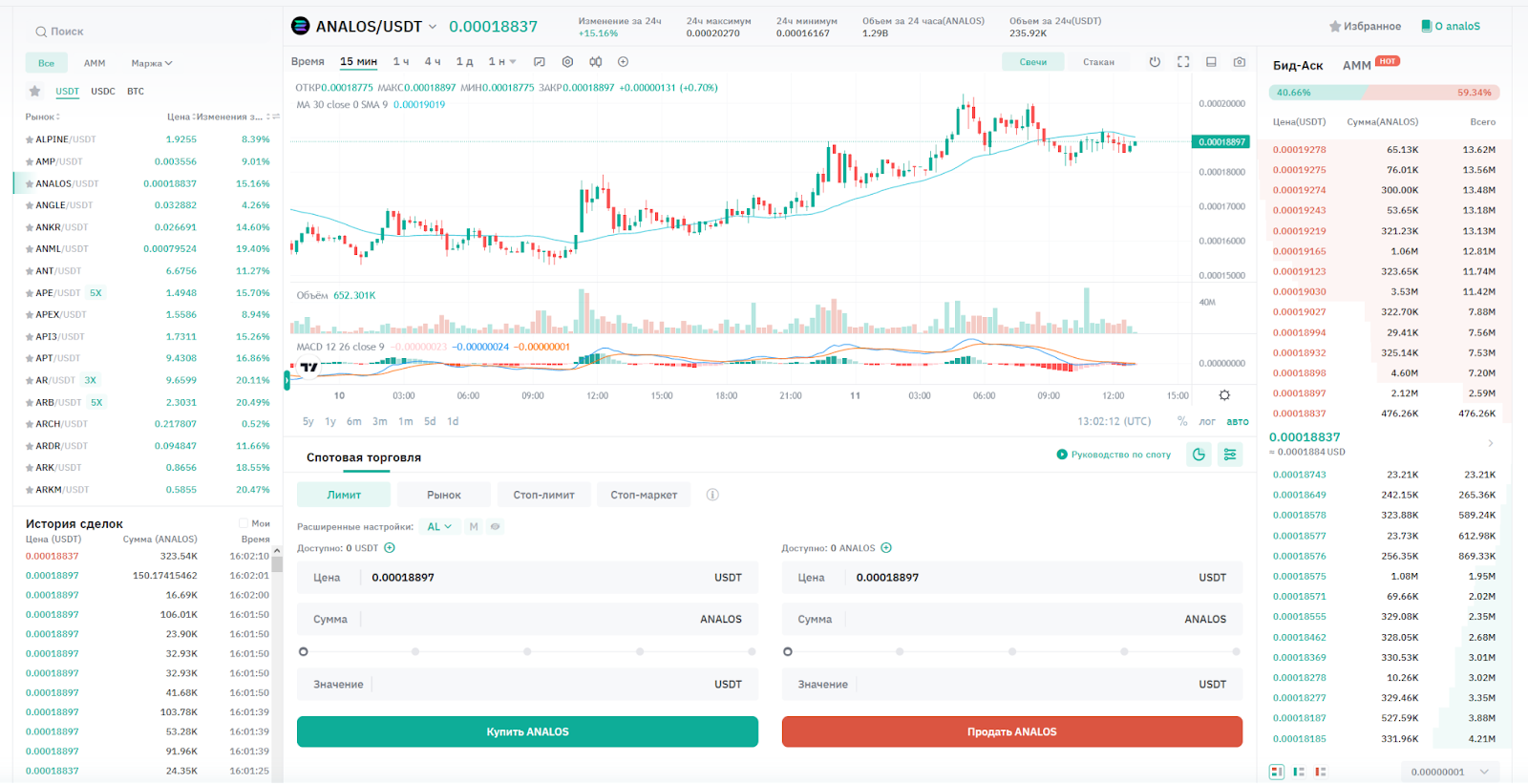Show asks-only order book view
This screenshot has width=1528, height=784.
click(x=1321, y=772)
